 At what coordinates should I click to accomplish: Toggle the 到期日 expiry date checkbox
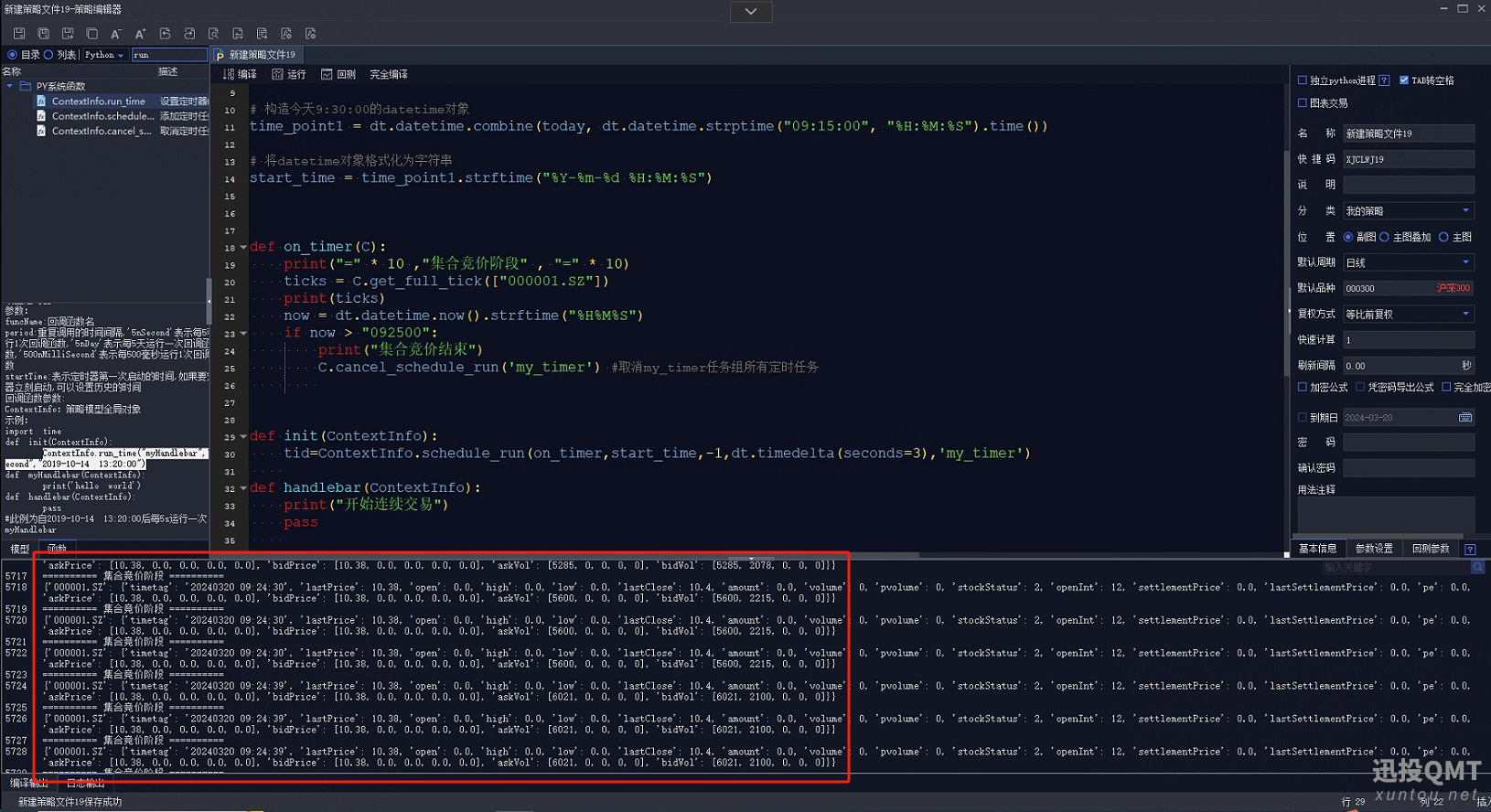click(x=1303, y=418)
